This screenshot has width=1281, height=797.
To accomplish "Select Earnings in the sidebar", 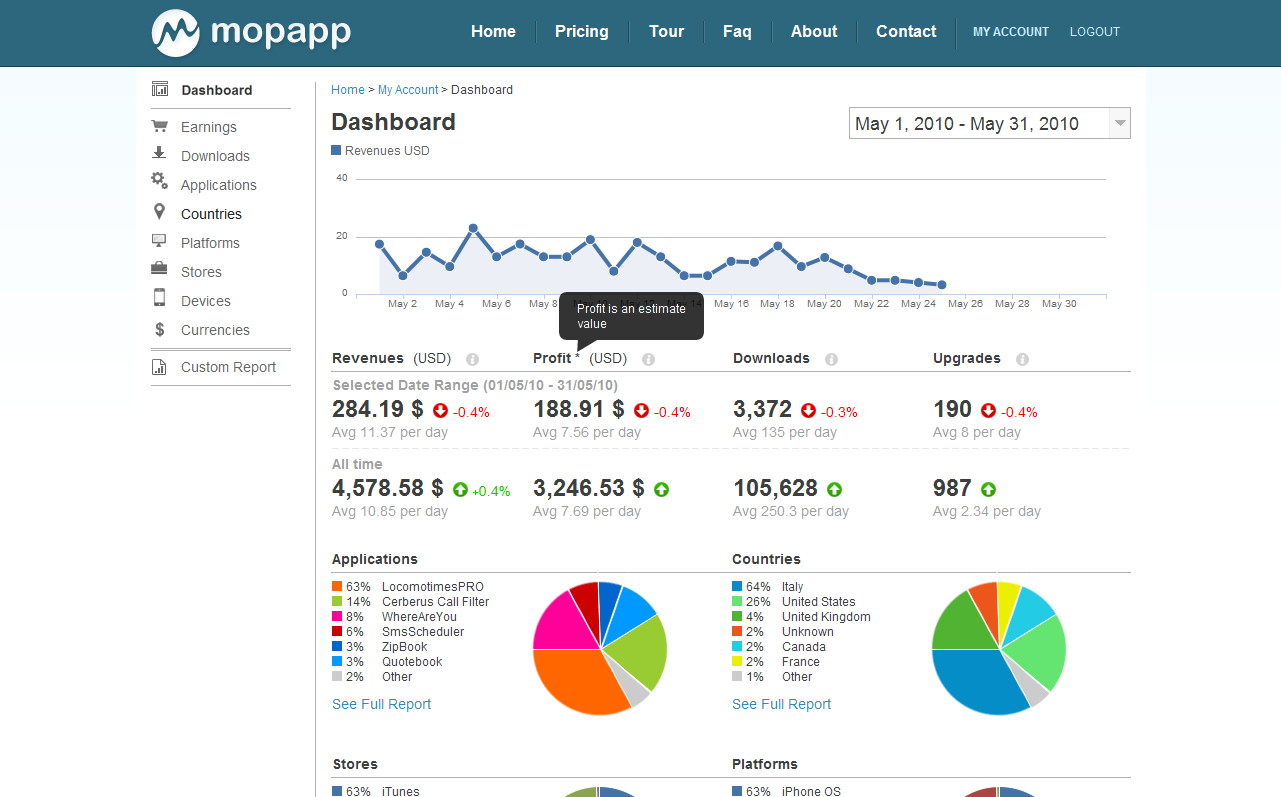I will coord(209,127).
